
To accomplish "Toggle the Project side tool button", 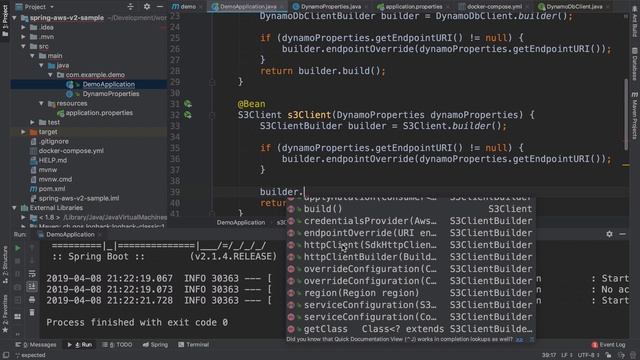I will point(5,20).
